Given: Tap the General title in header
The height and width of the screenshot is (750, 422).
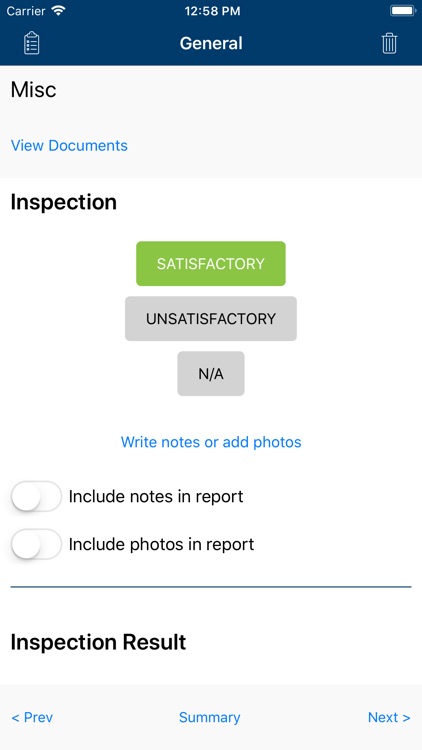Looking at the screenshot, I should point(211,43).
